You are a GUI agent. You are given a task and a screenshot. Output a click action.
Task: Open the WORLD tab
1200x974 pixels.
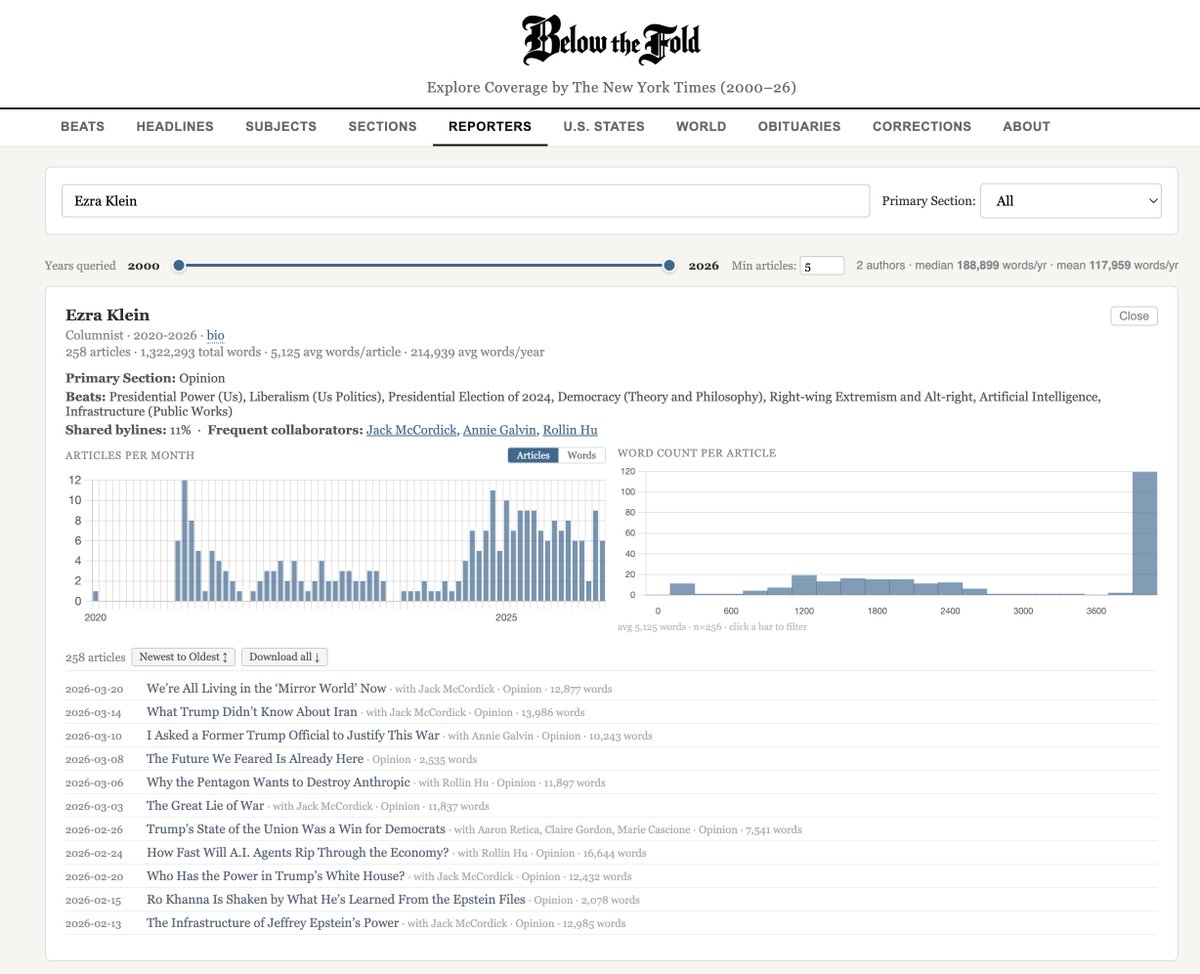[x=701, y=126]
